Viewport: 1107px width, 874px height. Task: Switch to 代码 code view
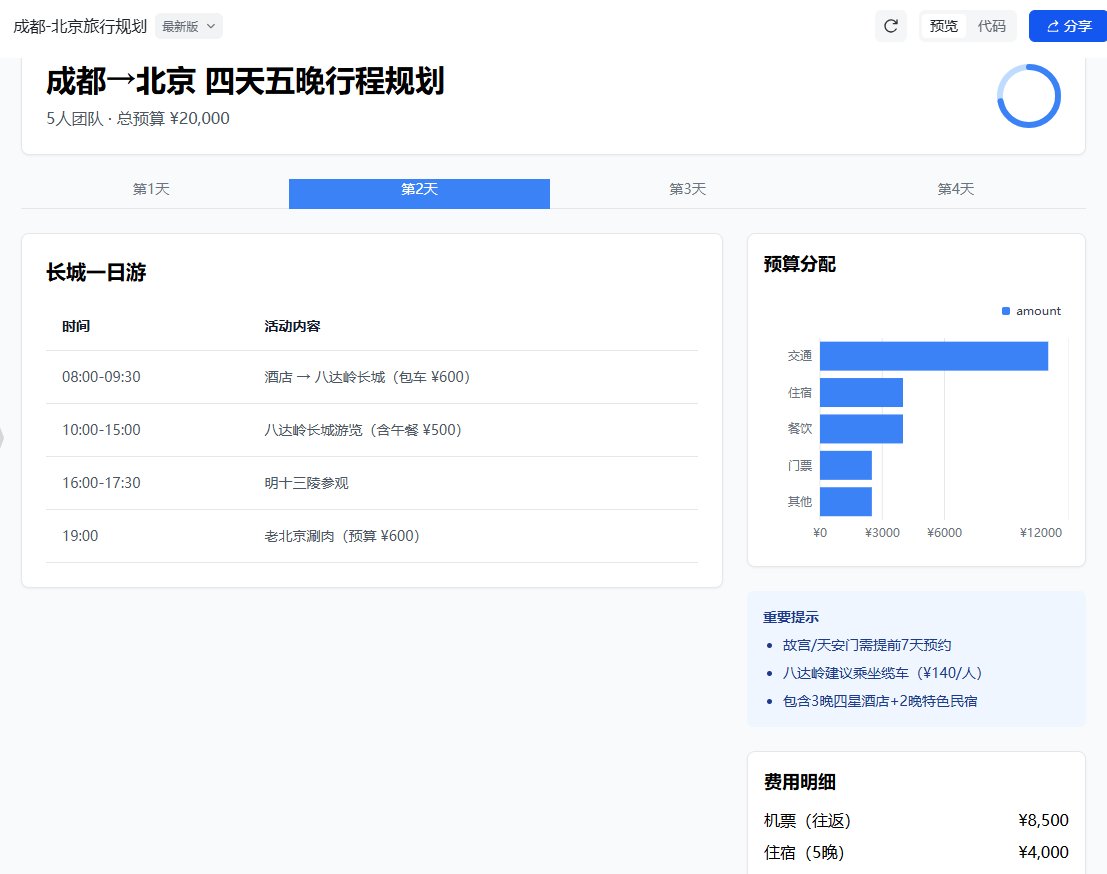tap(991, 26)
